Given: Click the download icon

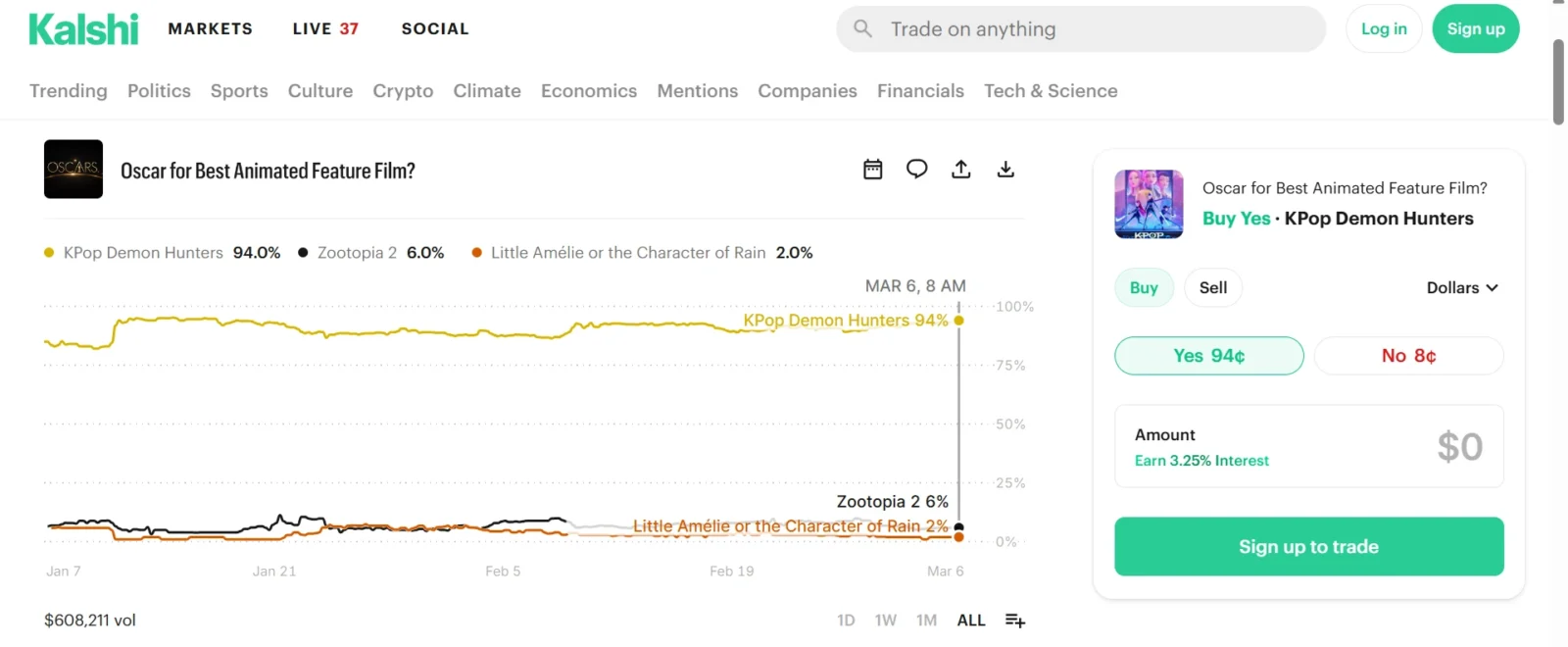Looking at the screenshot, I should click(x=1005, y=170).
